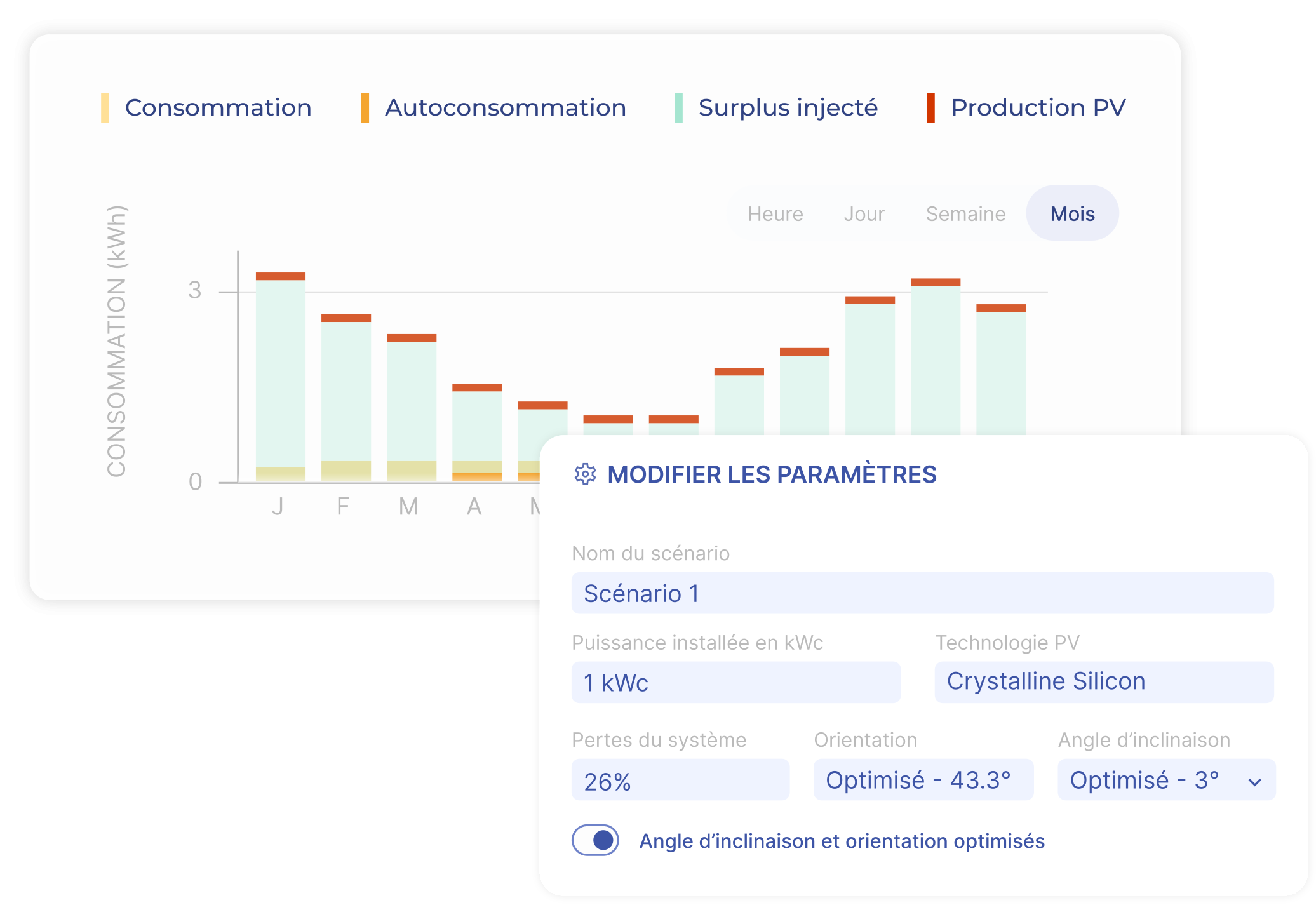Screen dimensions: 1316x905
Task: Click the Autoconsommation orange legend marker
Action: click(x=365, y=108)
